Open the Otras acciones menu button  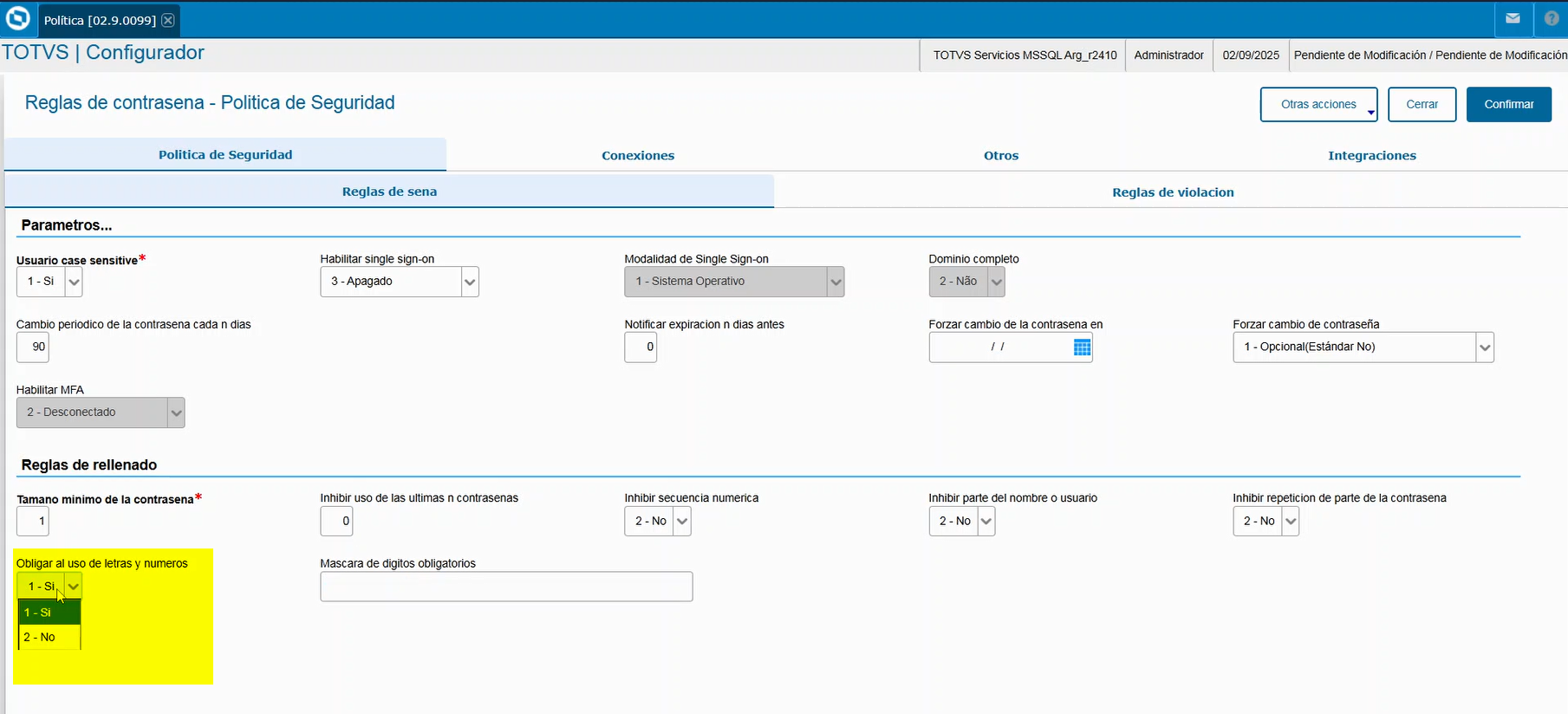click(x=1318, y=104)
